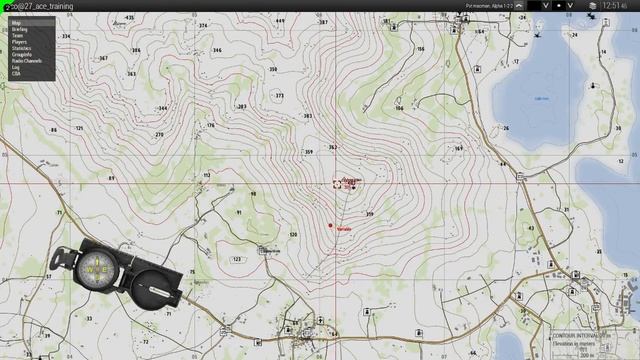Screen dimensions: 640x360
Task: Toggle map textures with the layers icon
Action: (x=593, y=6)
